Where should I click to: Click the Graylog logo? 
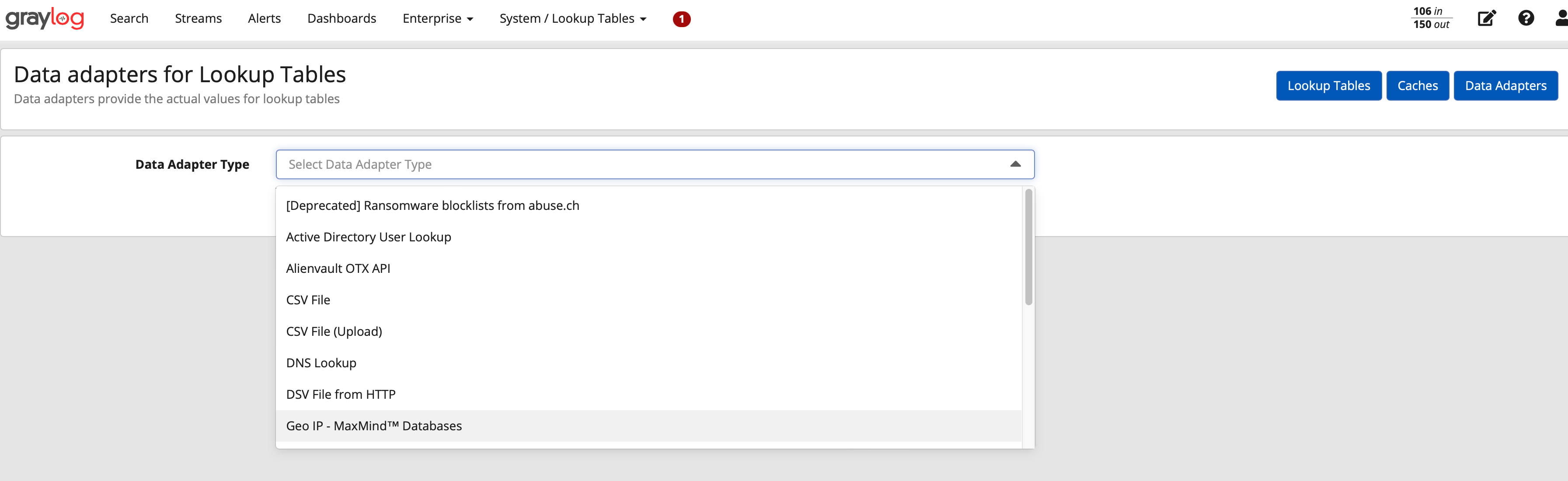pos(45,18)
